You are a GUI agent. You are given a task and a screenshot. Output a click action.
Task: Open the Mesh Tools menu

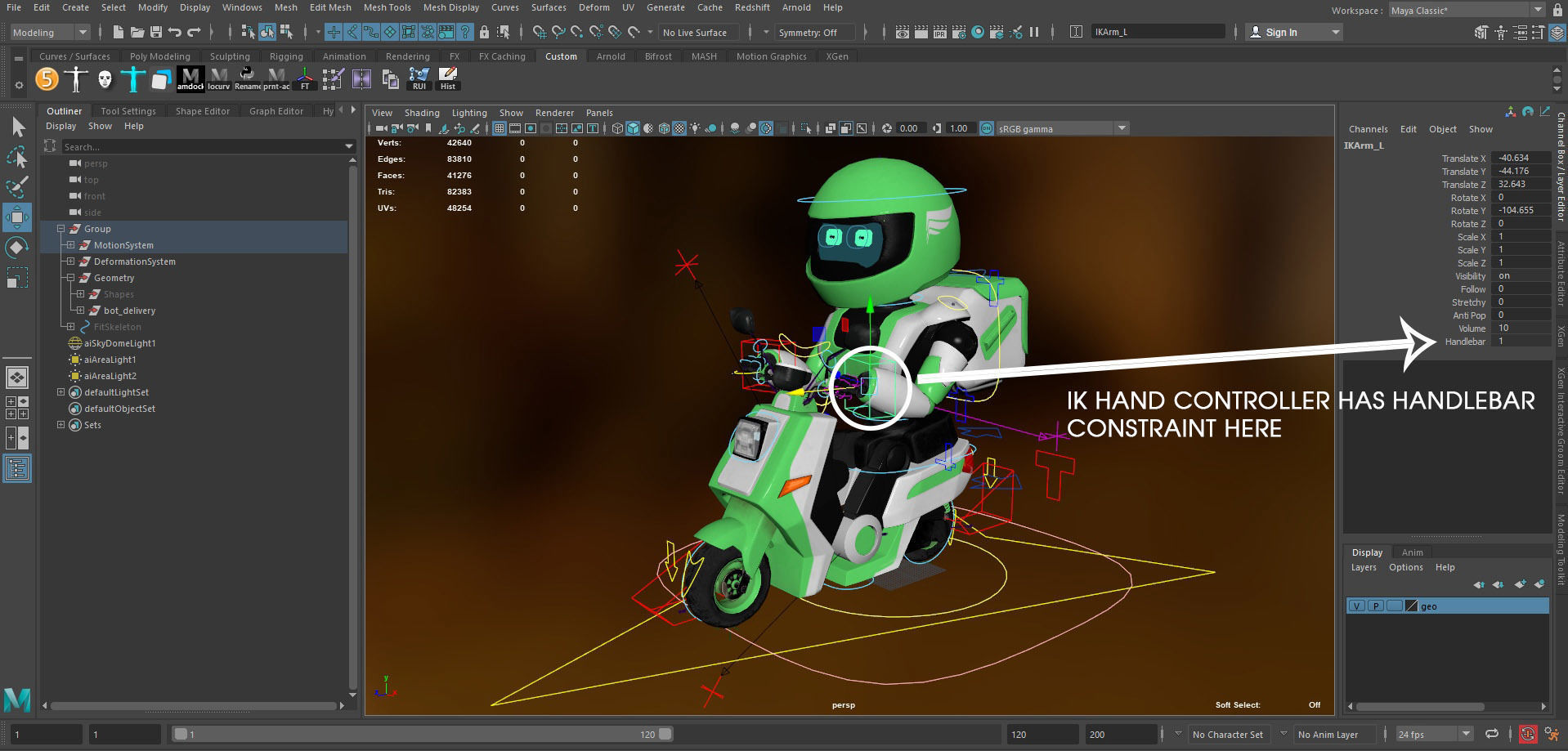tap(387, 7)
